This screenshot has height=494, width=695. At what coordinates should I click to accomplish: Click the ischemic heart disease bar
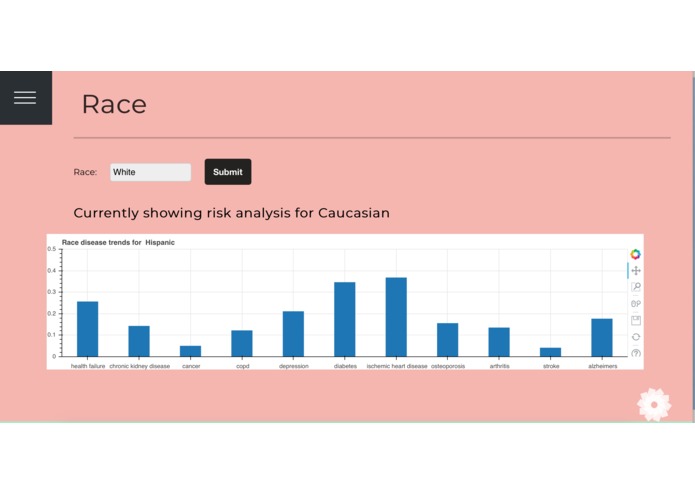(x=396, y=317)
